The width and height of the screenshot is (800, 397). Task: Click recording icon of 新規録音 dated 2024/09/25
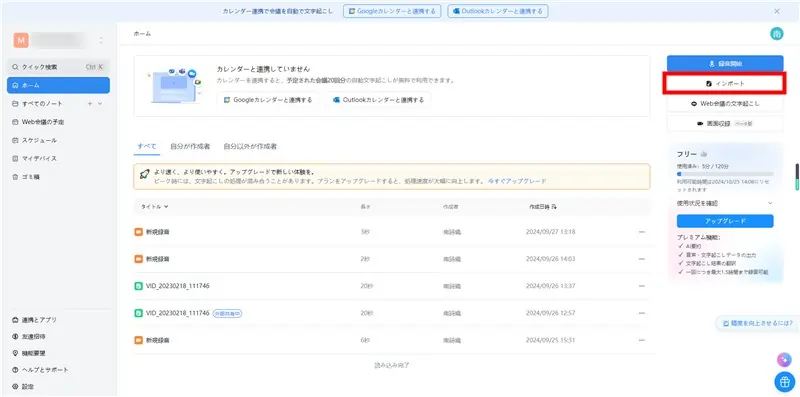click(x=138, y=340)
